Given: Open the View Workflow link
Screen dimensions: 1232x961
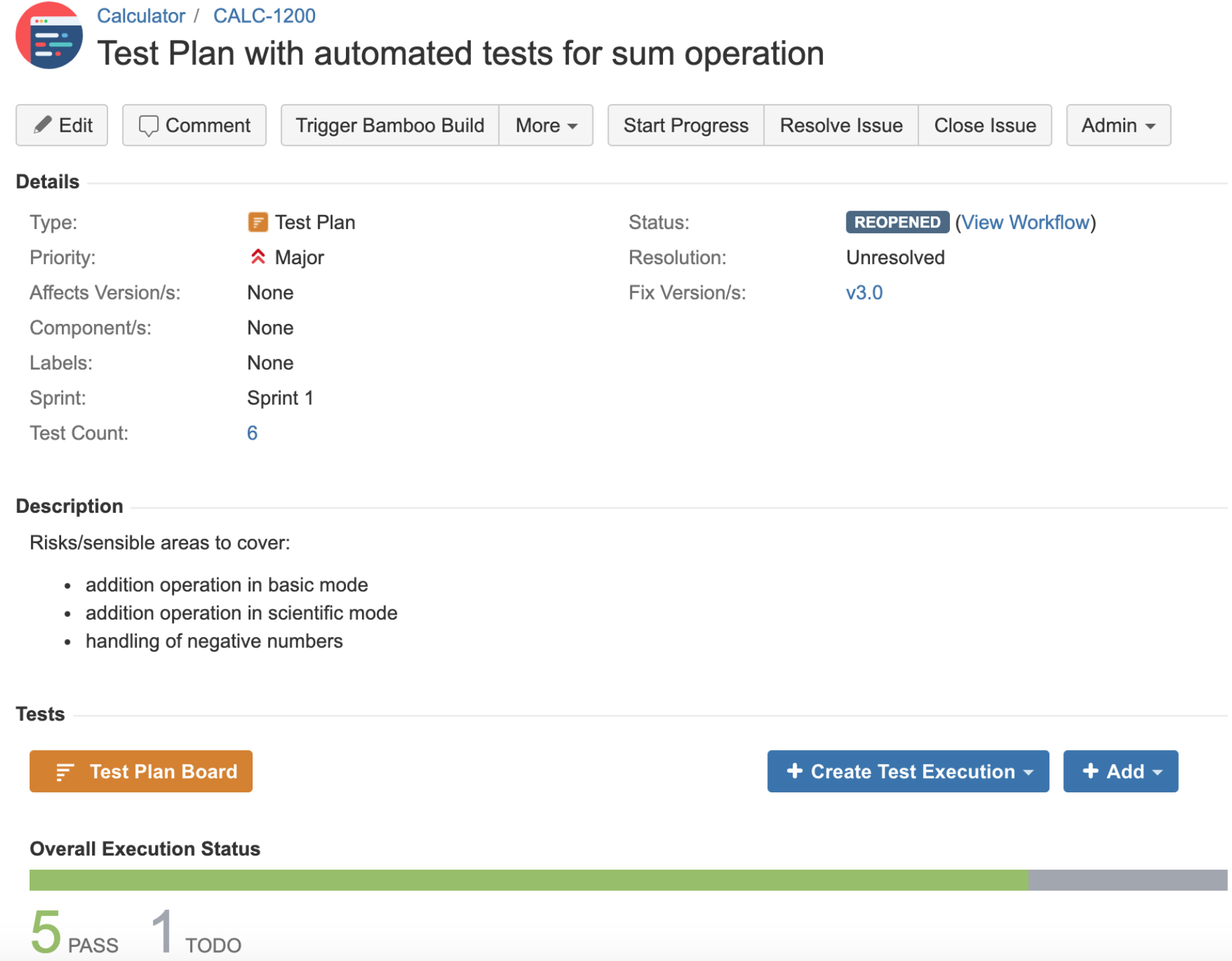Looking at the screenshot, I should [1025, 222].
